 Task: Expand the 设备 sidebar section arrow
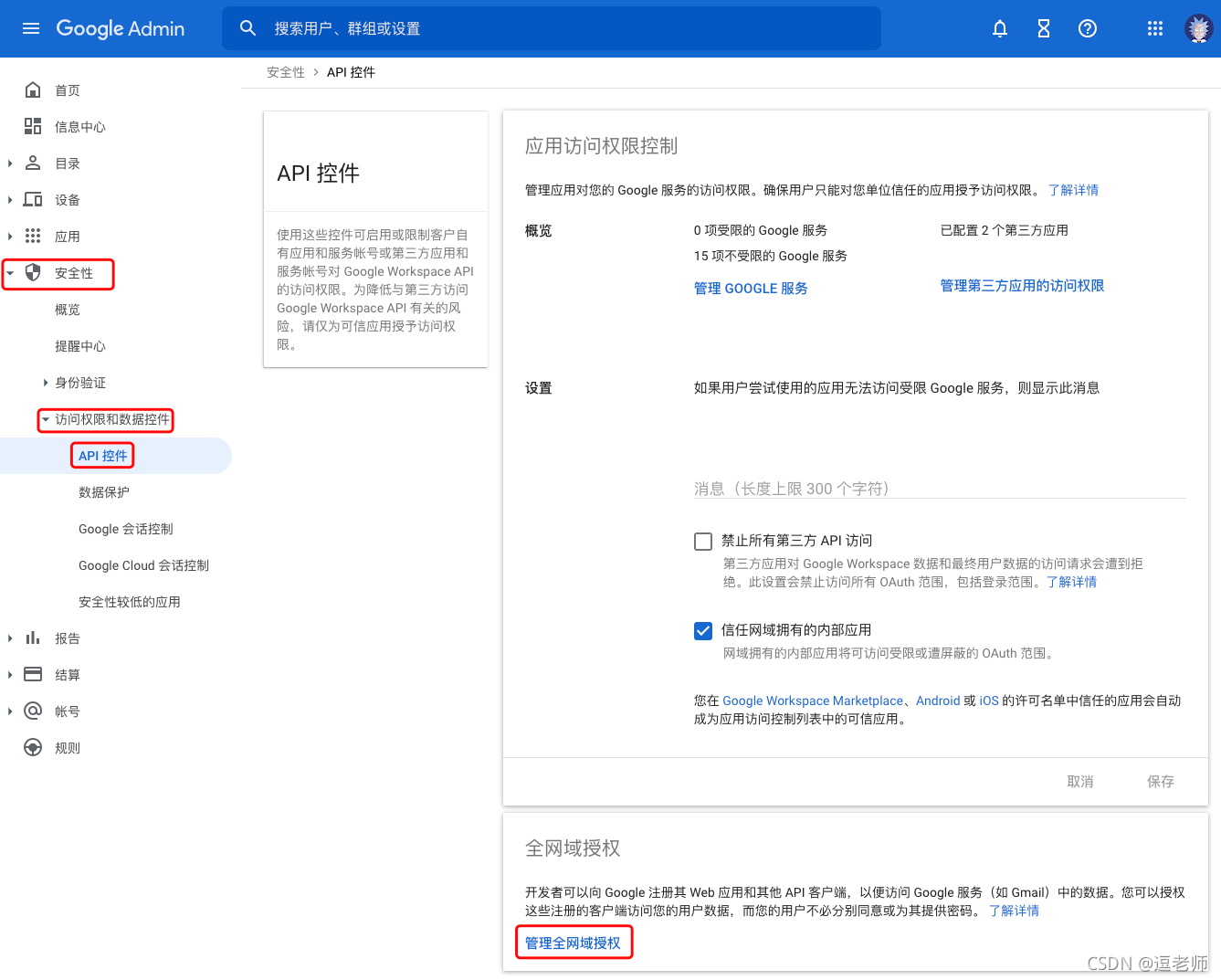click(10, 200)
